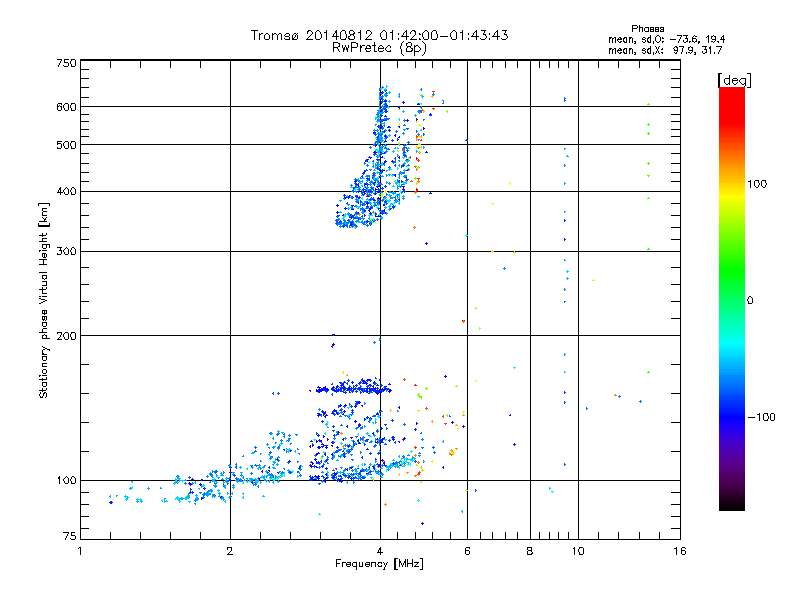Click the 'mean, sd,O: -73.6, 19.4' statistic
This screenshot has width=800, height=600.
pyautogui.click(x=666, y=39)
